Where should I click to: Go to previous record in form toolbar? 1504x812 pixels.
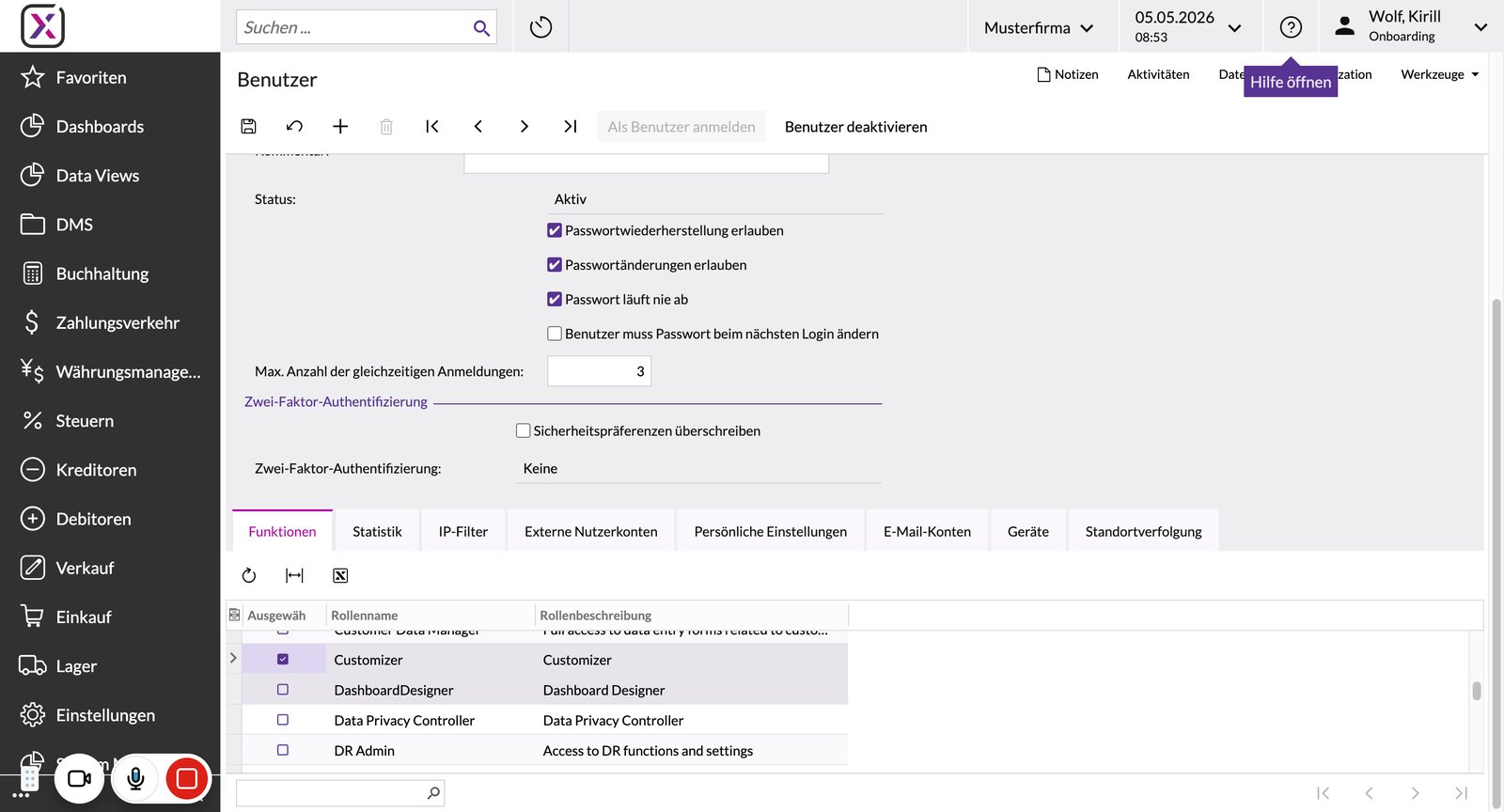point(478,126)
